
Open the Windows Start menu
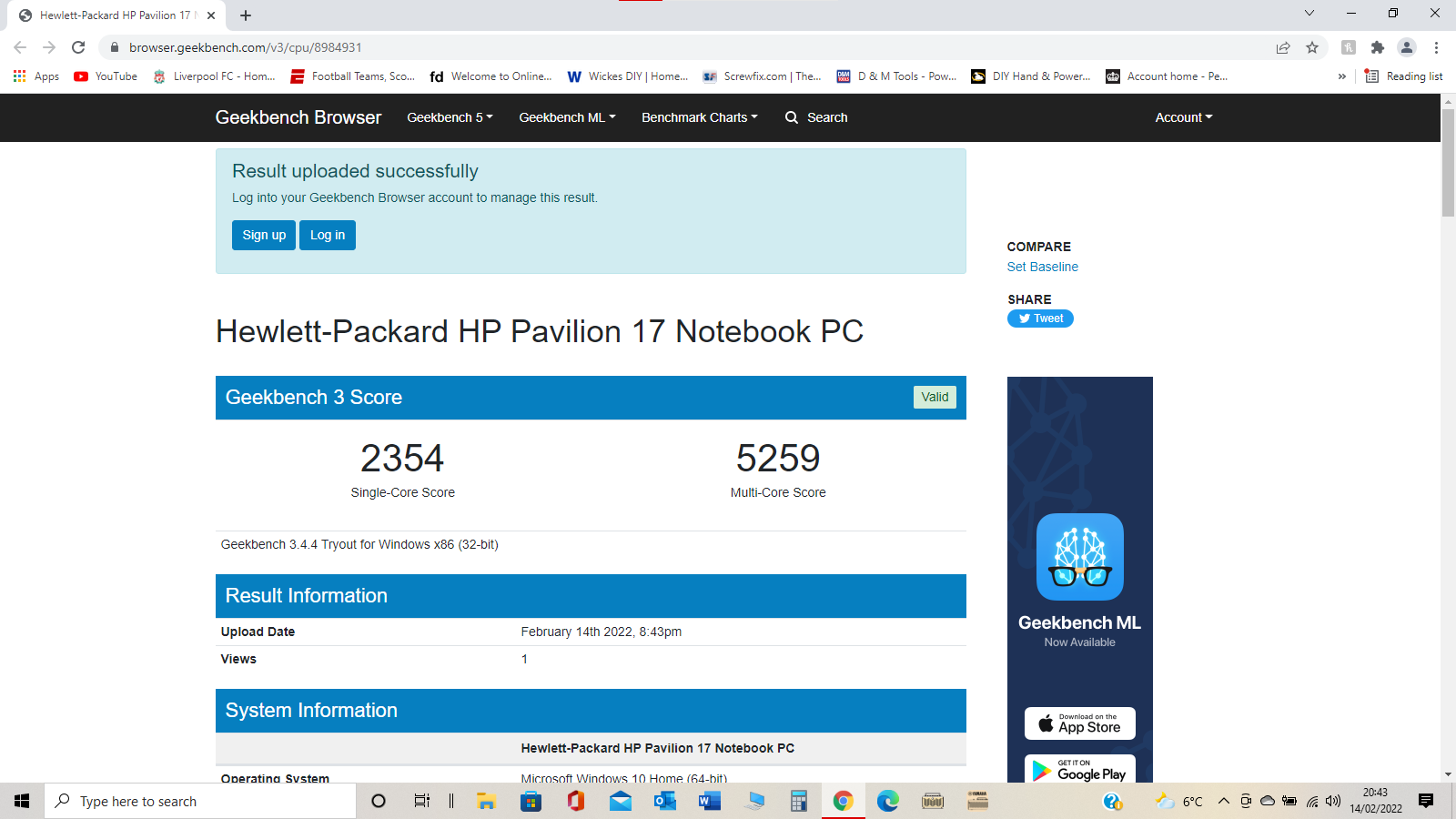pos(22,801)
